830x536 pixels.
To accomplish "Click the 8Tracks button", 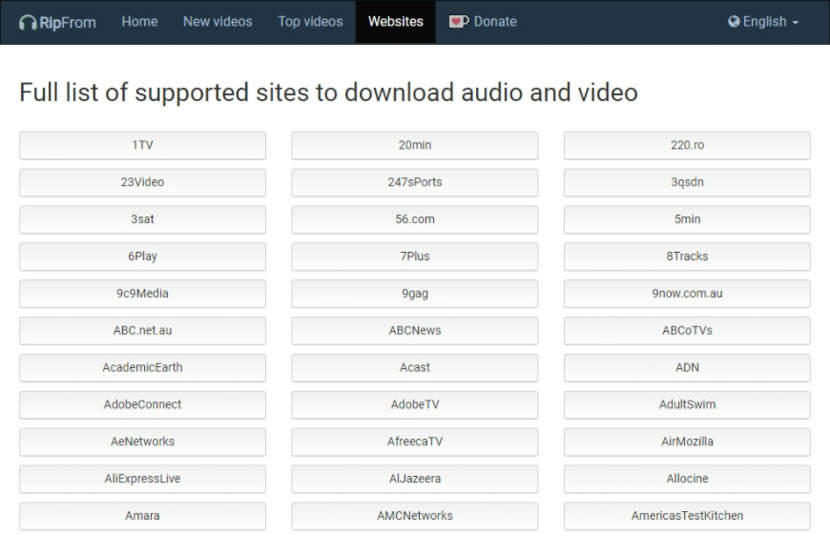I will (x=687, y=257).
